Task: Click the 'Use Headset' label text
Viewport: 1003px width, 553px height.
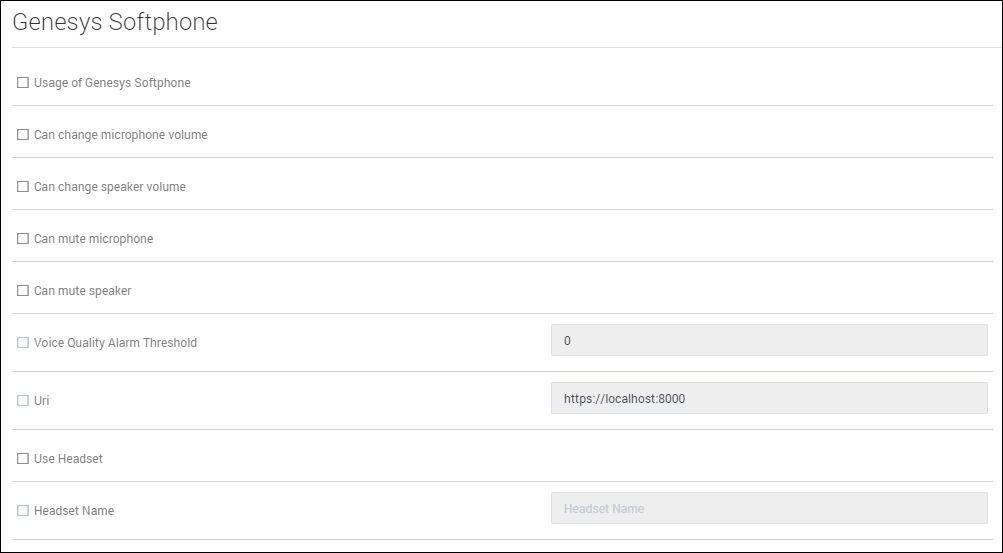Action: (x=68, y=459)
